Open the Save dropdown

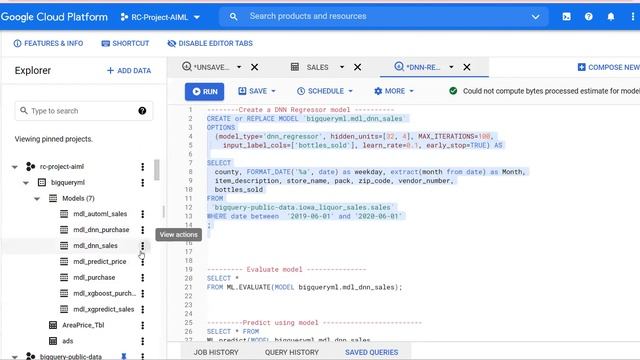[x=257, y=91]
